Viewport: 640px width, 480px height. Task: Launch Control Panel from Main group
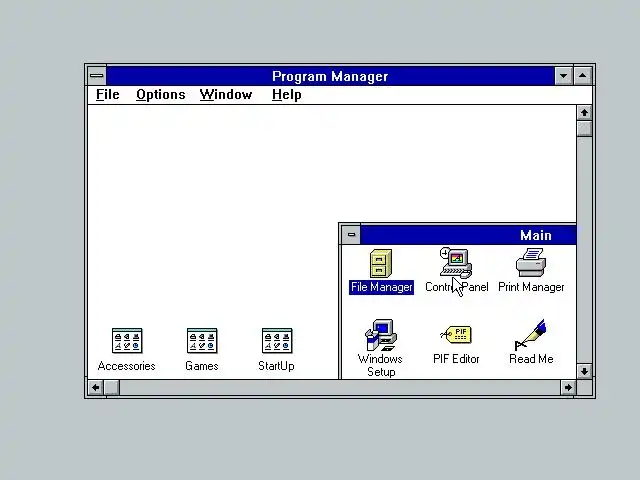pos(456,263)
